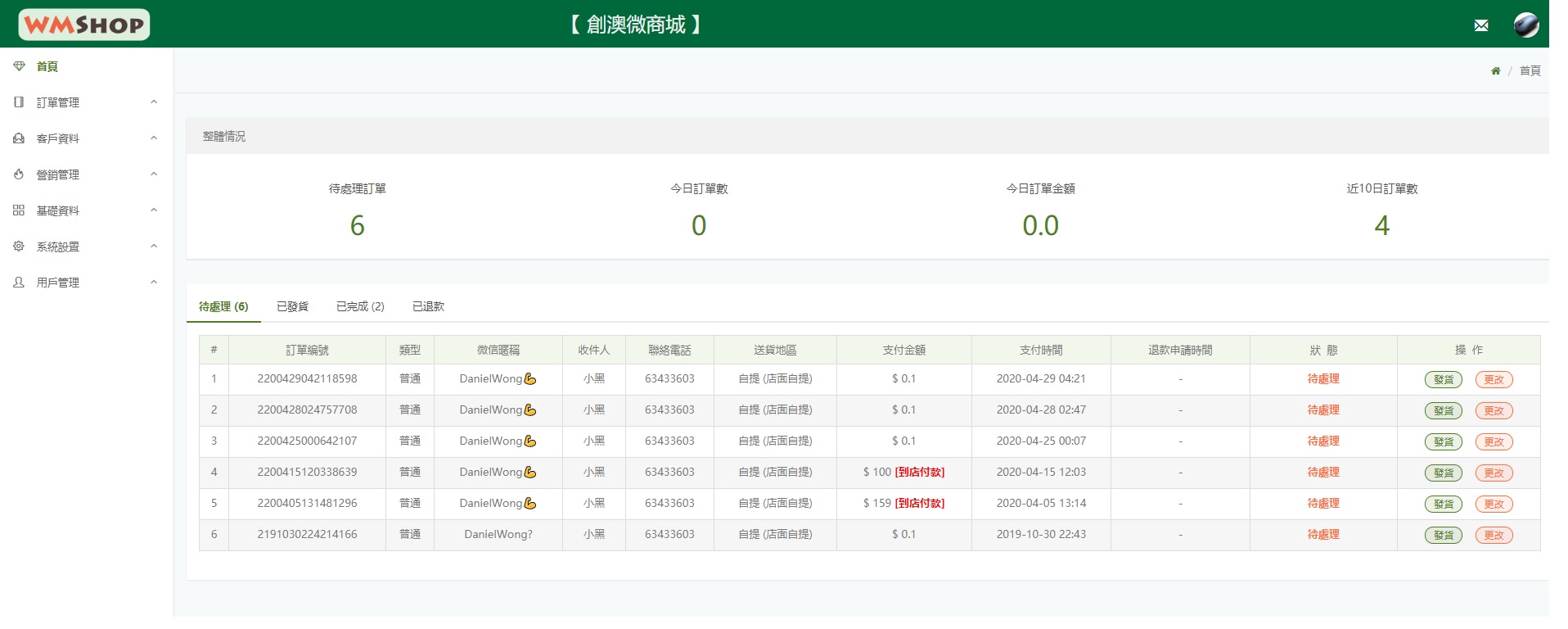Viewport: 1568px width, 629px height.
Task: Open the mail envelope icon in header
Action: coord(1480,25)
